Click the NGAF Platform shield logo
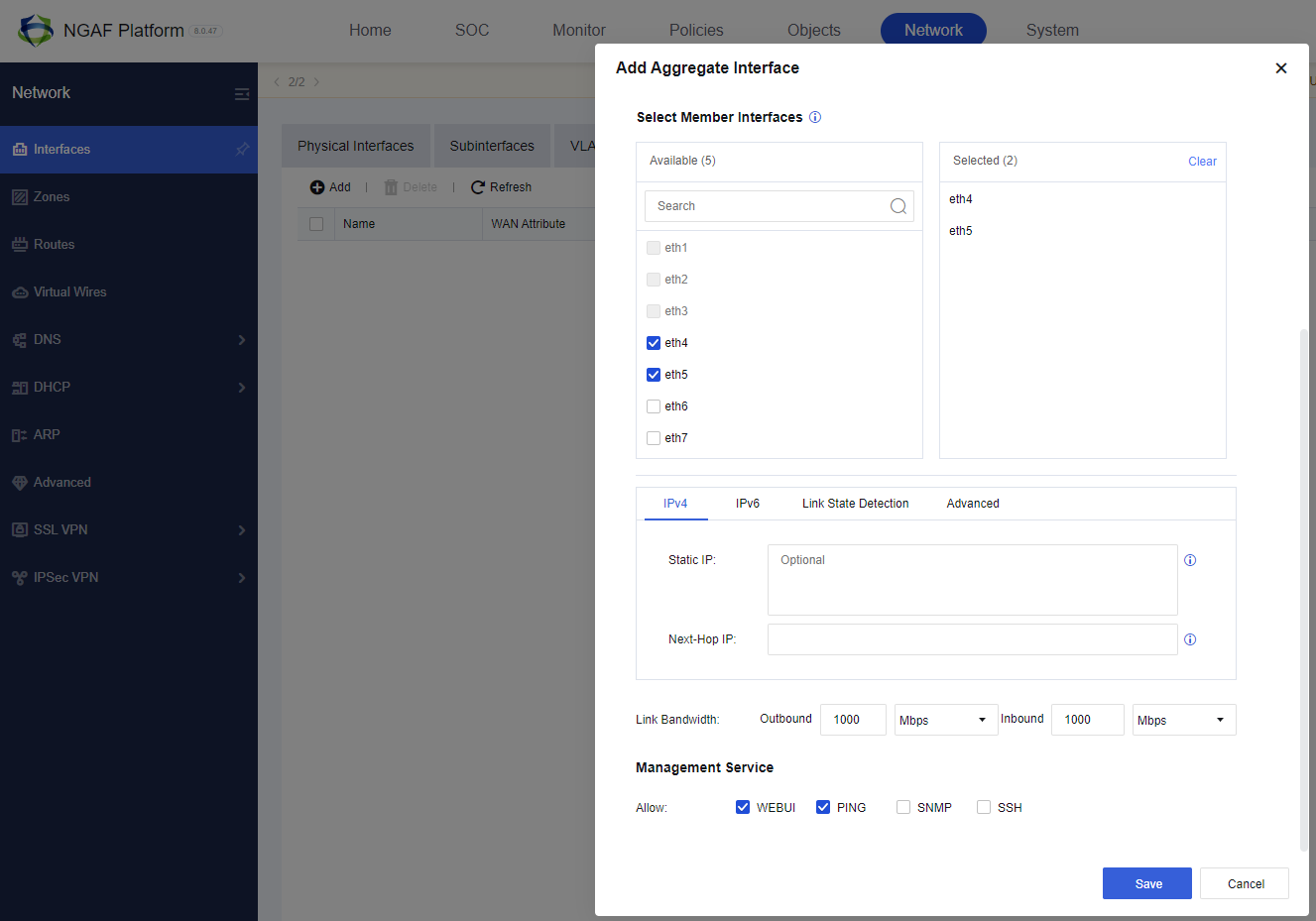 click(x=36, y=30)
